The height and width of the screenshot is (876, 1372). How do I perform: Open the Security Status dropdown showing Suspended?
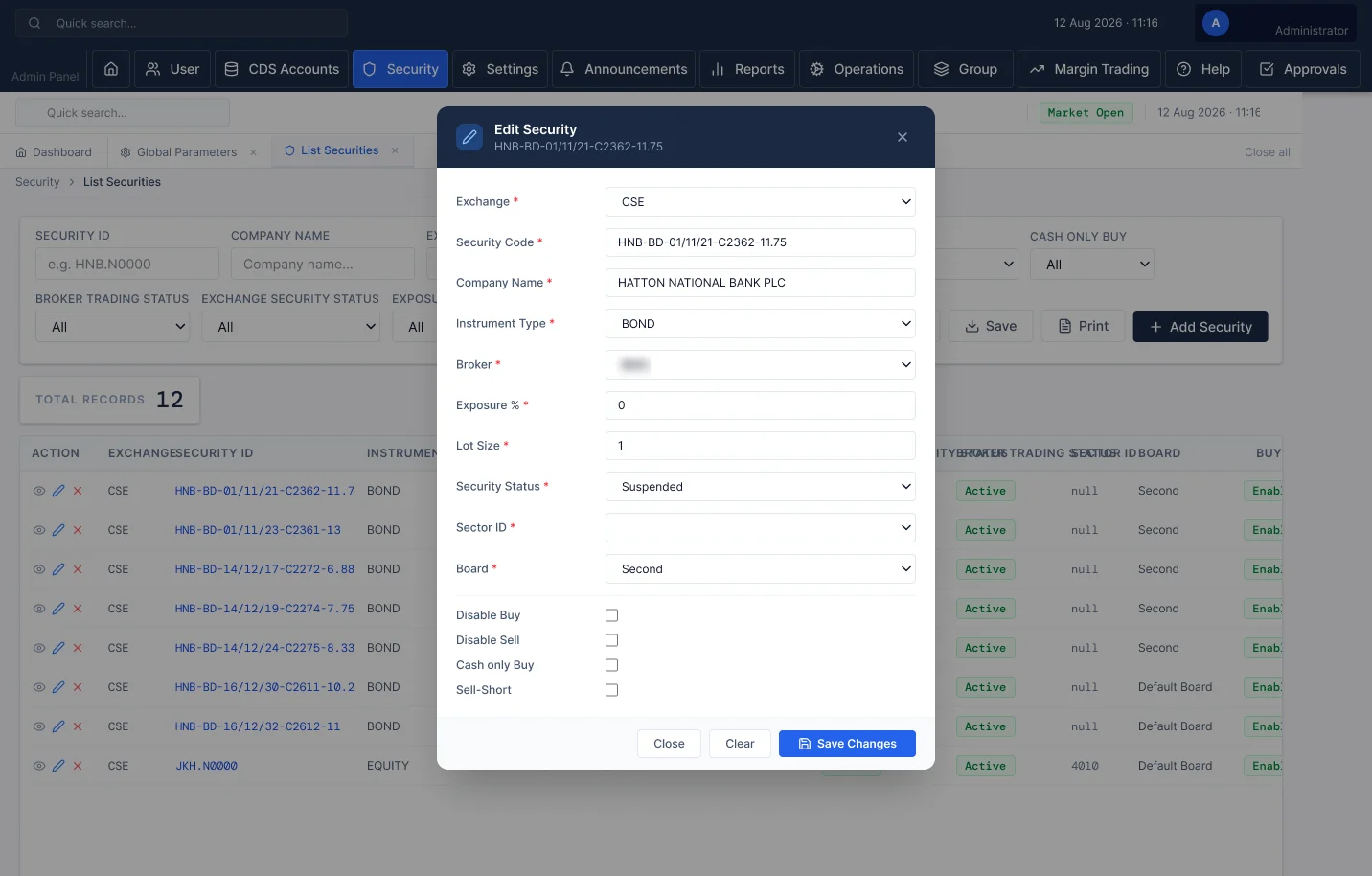[x=761, y=487]
